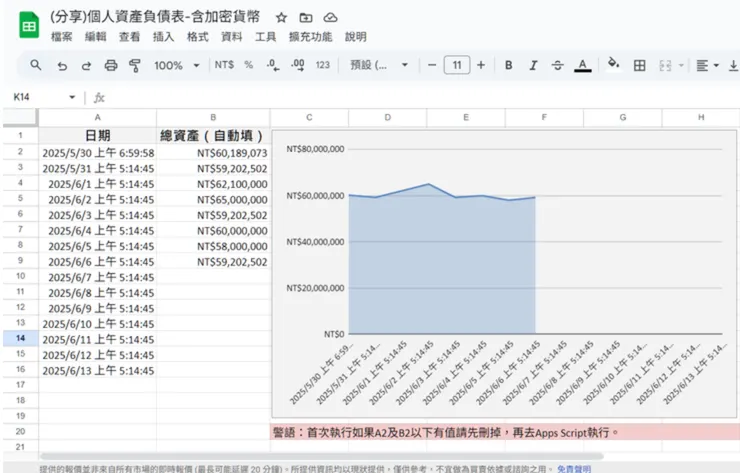Viewport: 740px width, 473px height.
Task: Open the fill color picker
Action: click(x=613, y=63)
